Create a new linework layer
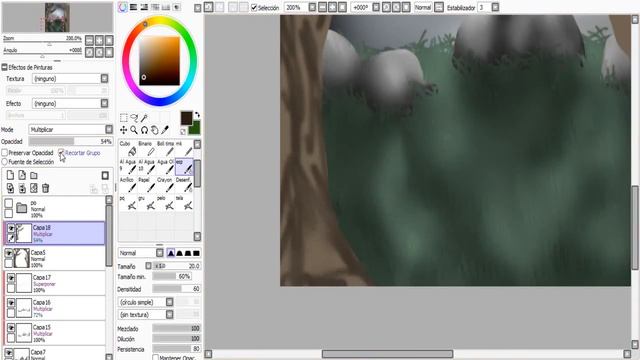This screenshot has width=640, height=360. [x=22, y=176]
